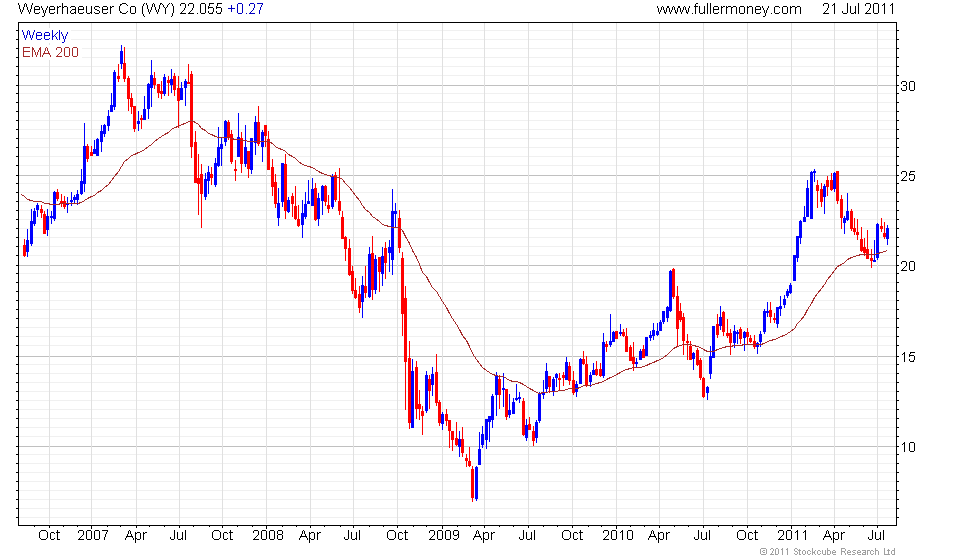Viewport: 980px width, 560px height.
Task: Select the 2008 marker on time axis
Action: [268, 536]
